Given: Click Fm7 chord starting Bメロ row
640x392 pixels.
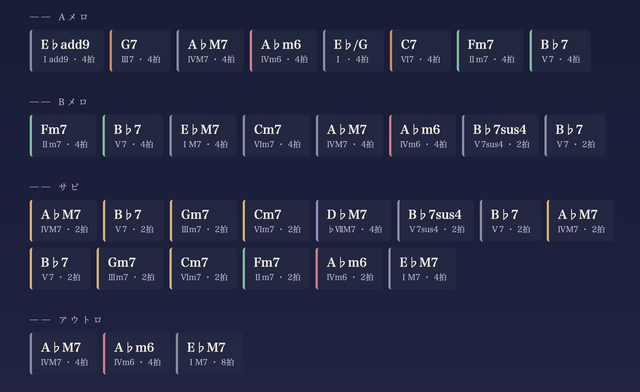Looking at the screenshot, I should [63, 136].
